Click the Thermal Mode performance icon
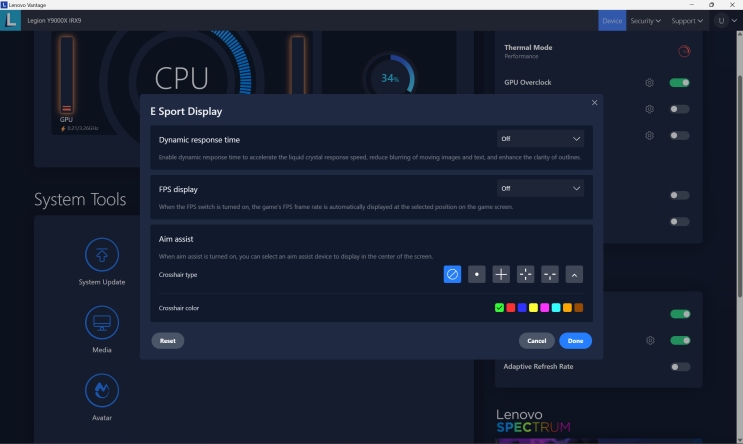Image resolution: width=743 pixels, height=444 pixels. (684, 51)
